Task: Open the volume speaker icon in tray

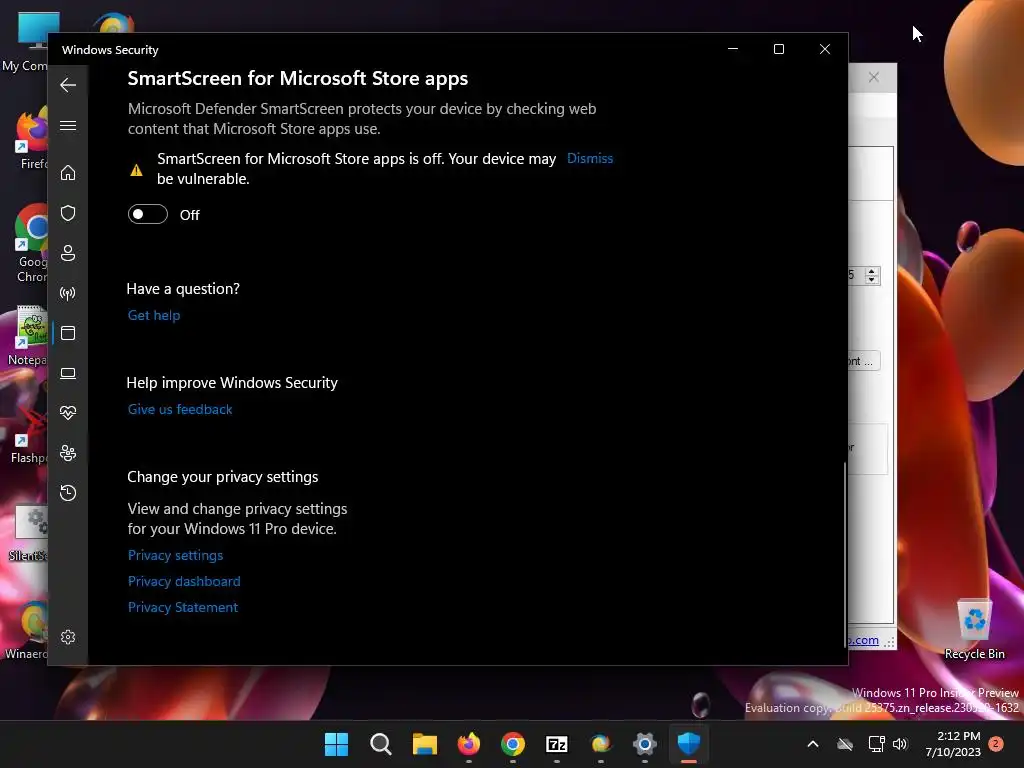Action: click(x=900, y=744)
